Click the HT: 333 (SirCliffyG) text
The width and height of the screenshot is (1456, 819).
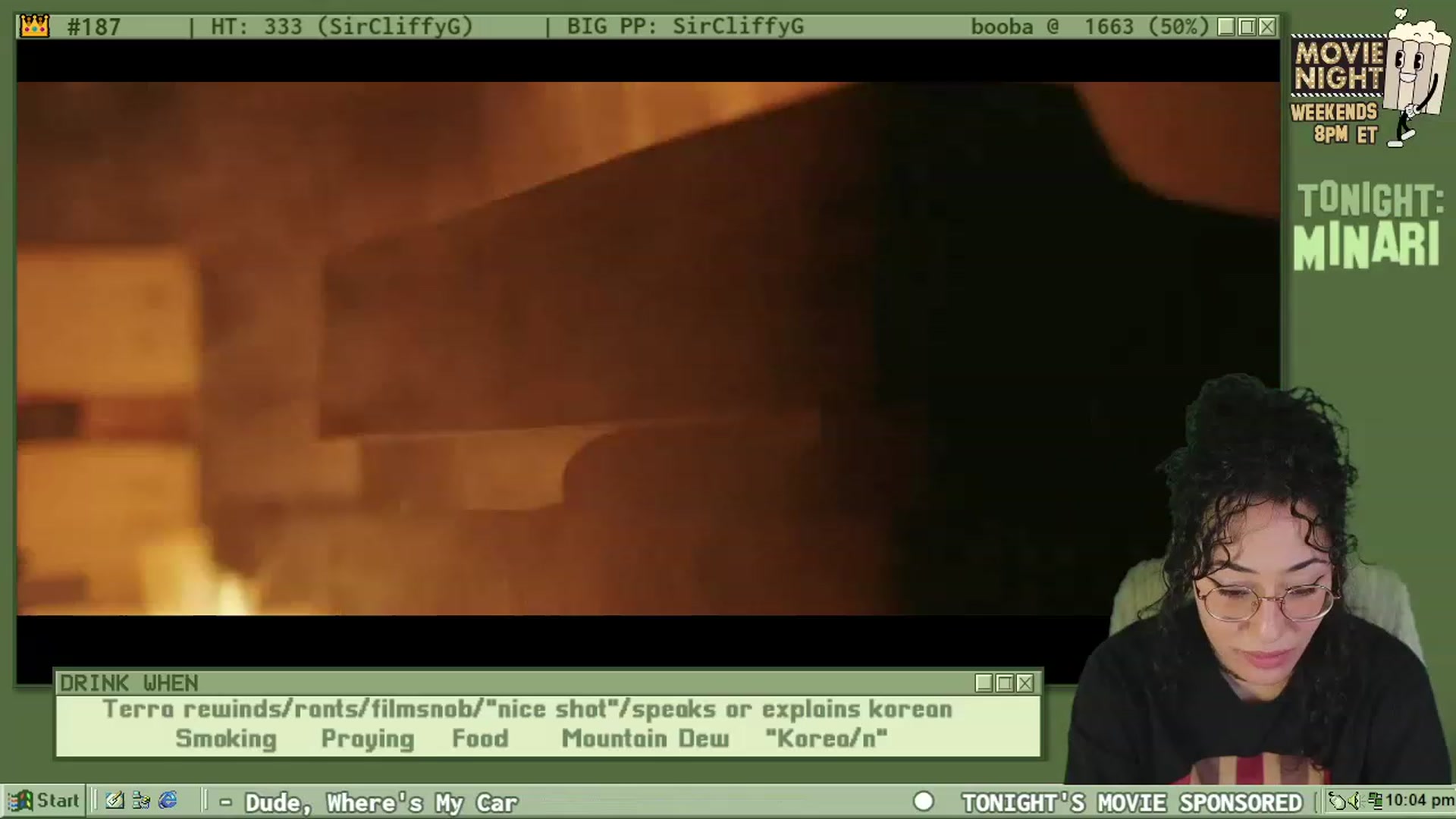(x=342, y=27)
